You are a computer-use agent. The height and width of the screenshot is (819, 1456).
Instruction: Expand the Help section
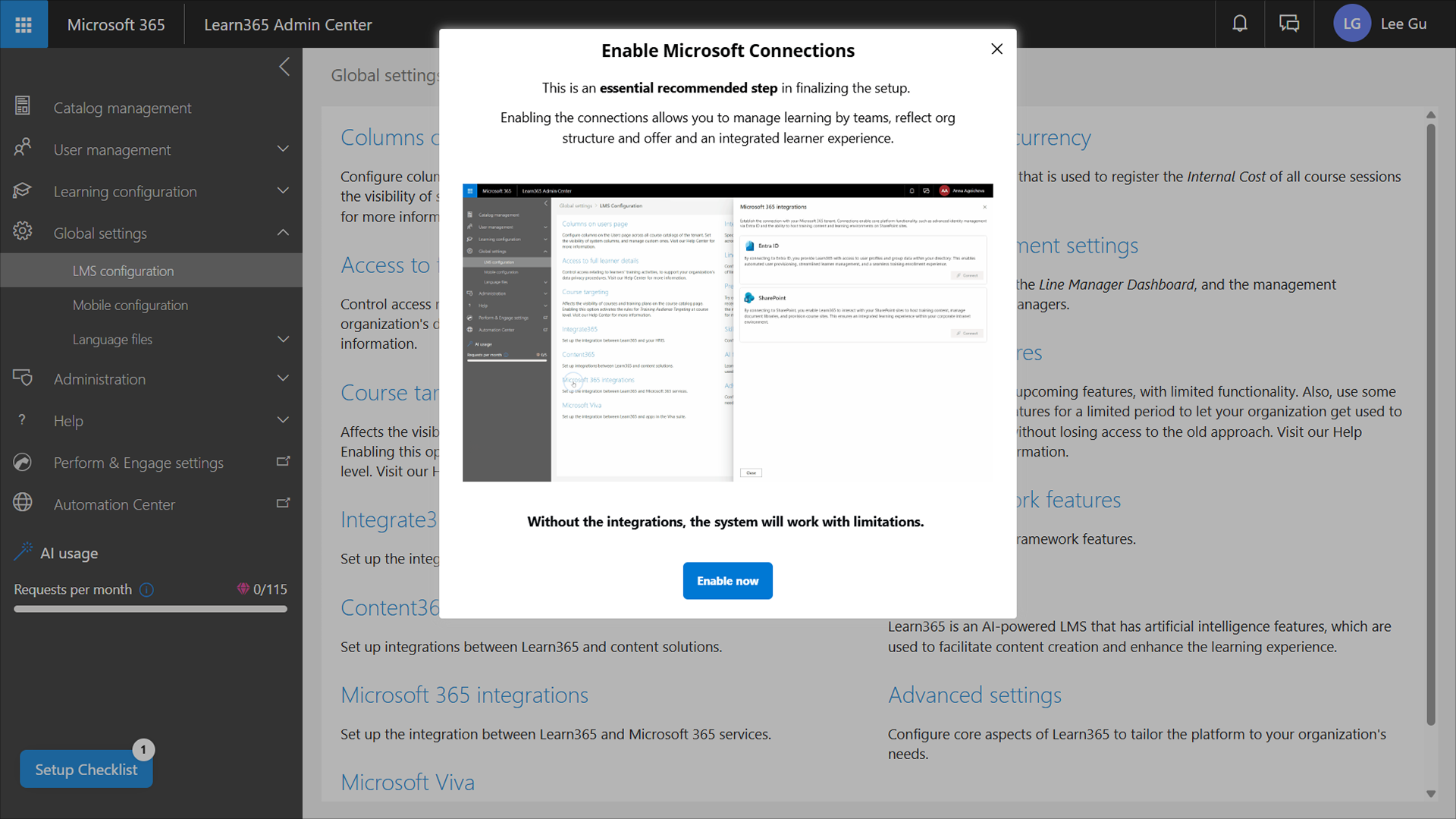click(x=283, y=419)
